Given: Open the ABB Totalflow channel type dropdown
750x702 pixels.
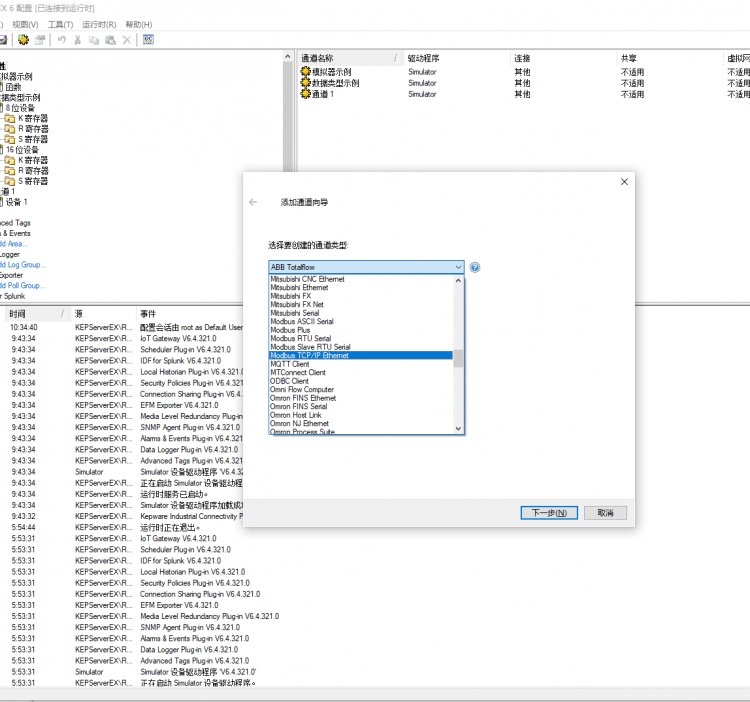Looking at the screenshot, I should click(366, 267).
